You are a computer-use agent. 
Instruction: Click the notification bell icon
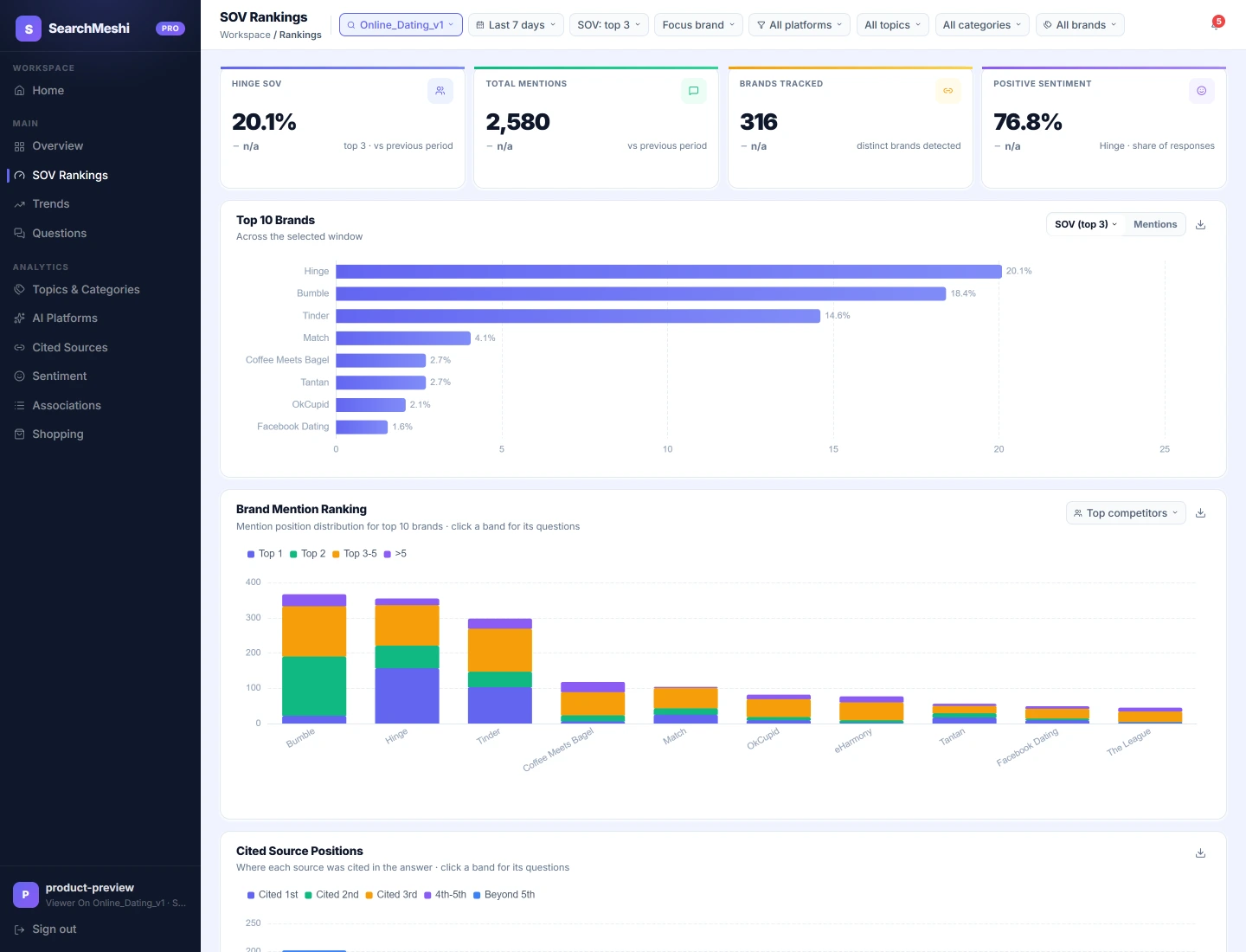pos(1216,25)
